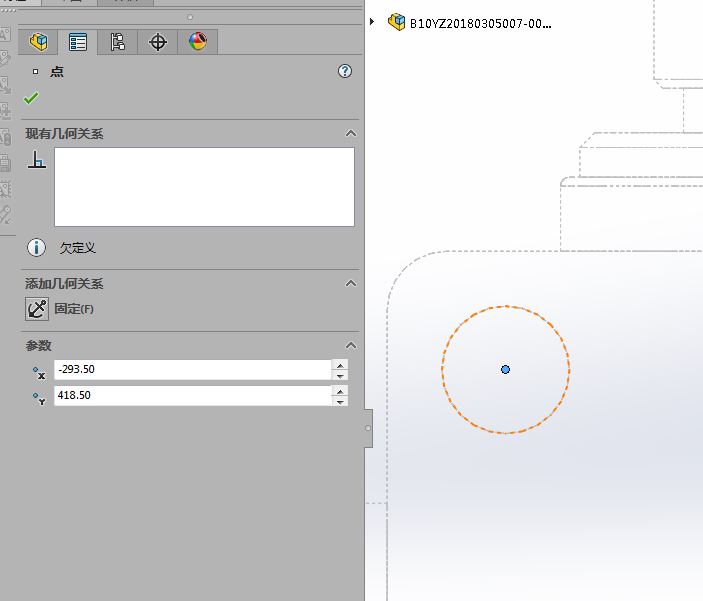703x601 pixels.
Task: Click the Y coordinate field showing 418.50
Action: (x=192, y=396)
